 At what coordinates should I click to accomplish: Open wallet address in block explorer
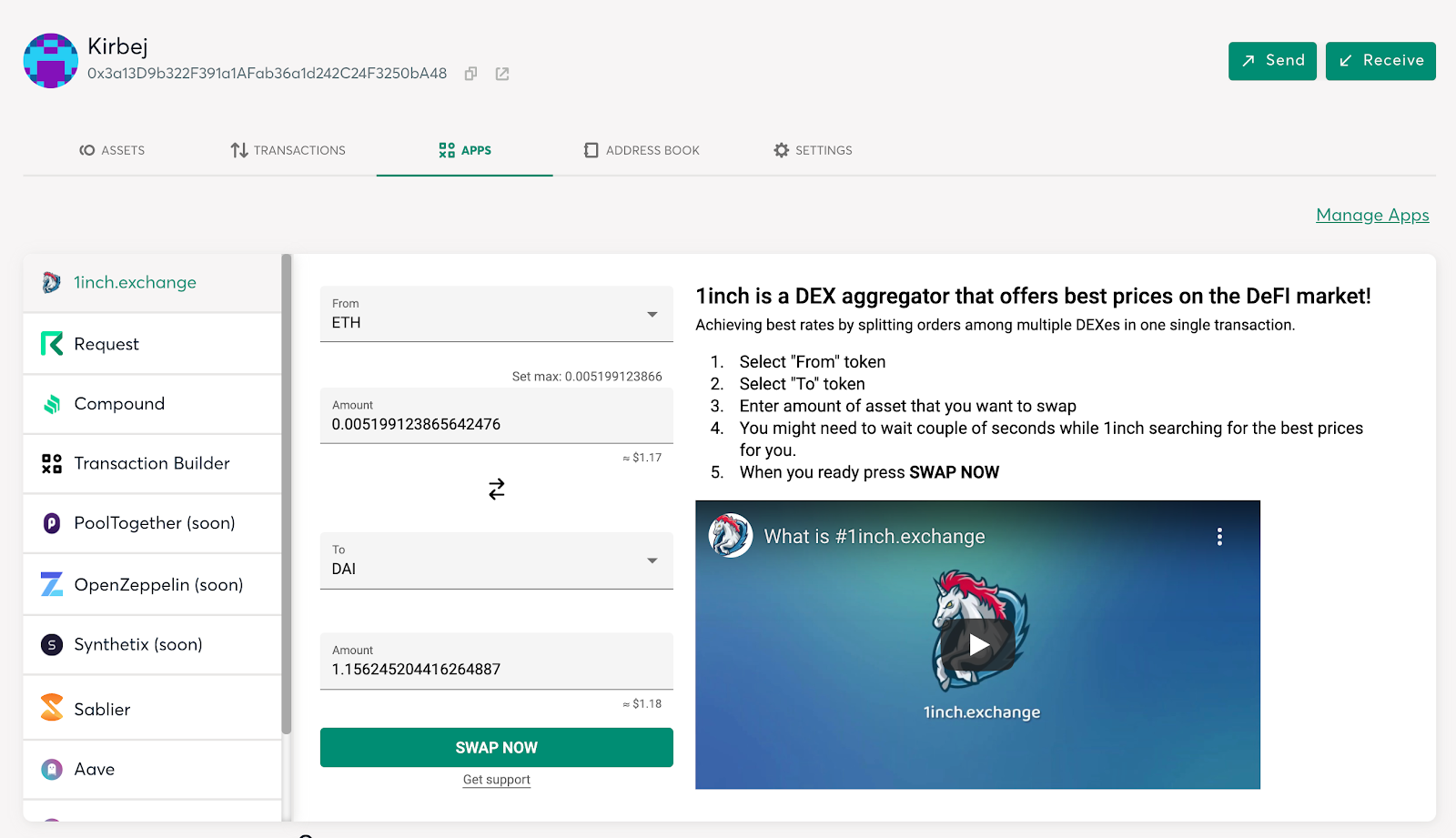502,74
